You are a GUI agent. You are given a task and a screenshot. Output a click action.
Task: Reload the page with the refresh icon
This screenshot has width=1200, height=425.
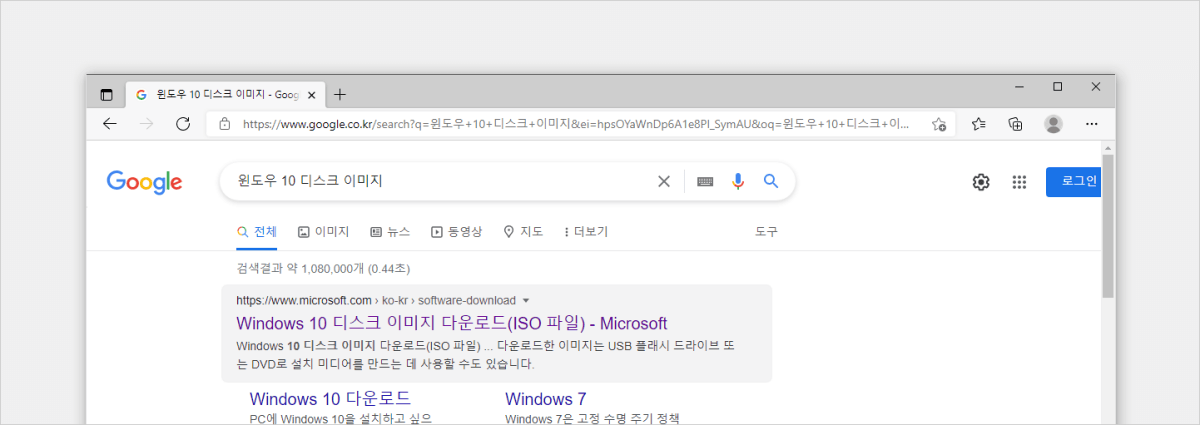(183, 124)
